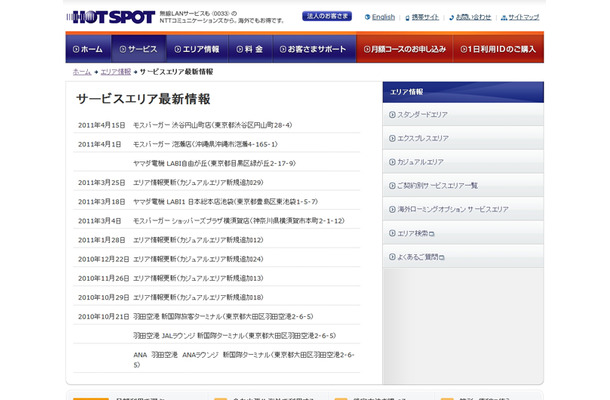This screenshot has width=610, height=400.
Task: Click the ホーム breadcrumb link
Action: (82, 72)
